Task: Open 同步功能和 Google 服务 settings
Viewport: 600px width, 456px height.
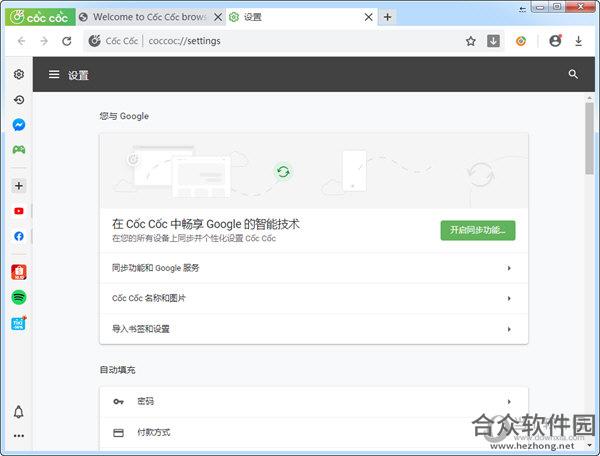Action: 314,268
